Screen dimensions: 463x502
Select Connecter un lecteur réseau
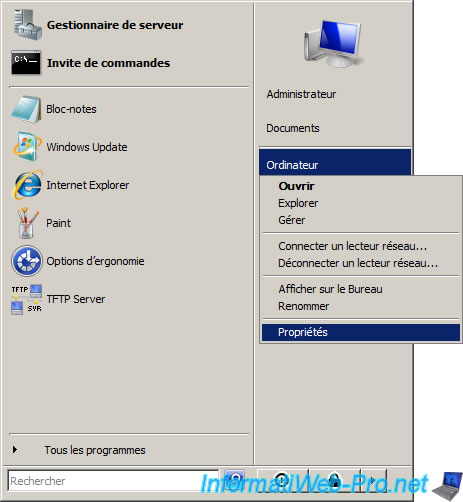pyautogui.click(x=353, y=246)
